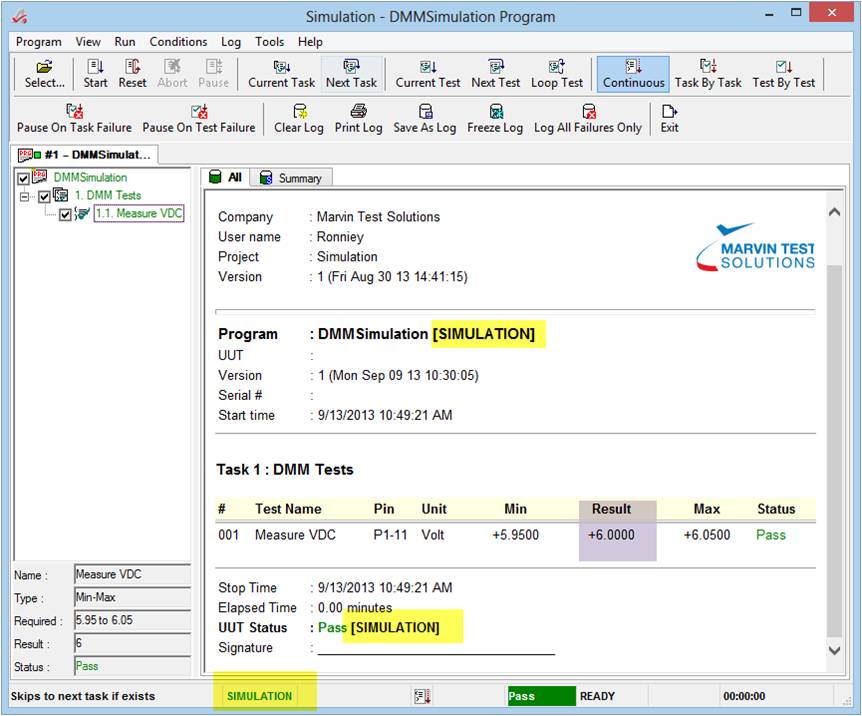Click the task icon beside 1. DMM Tests
The width and height of the screenshot is (862, 716).
61,195
